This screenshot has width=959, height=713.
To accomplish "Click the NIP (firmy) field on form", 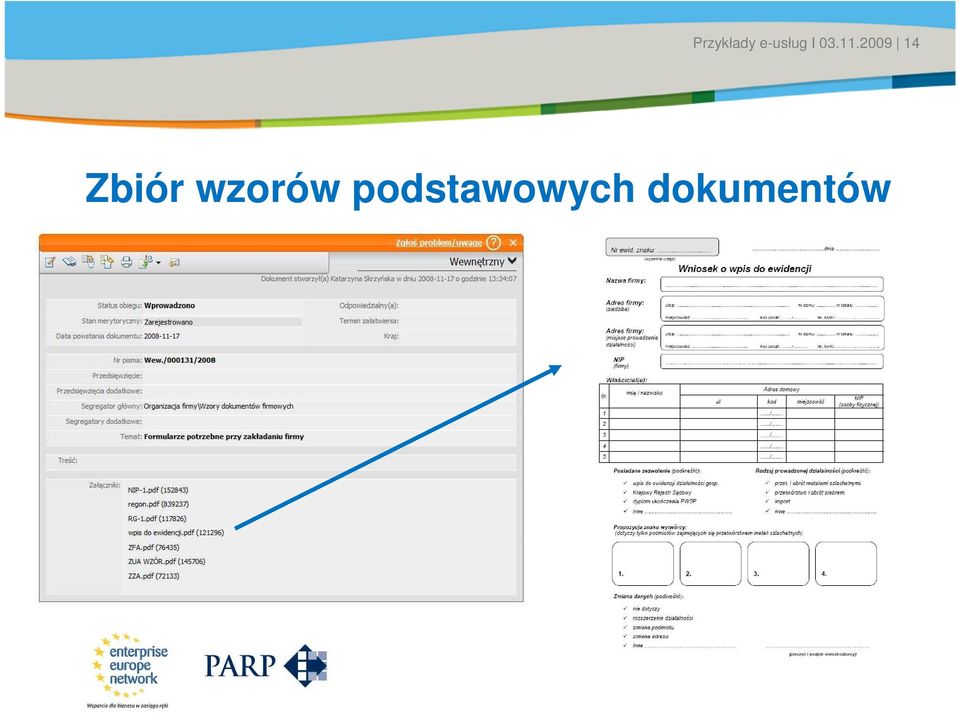I will tap(772, 362).
